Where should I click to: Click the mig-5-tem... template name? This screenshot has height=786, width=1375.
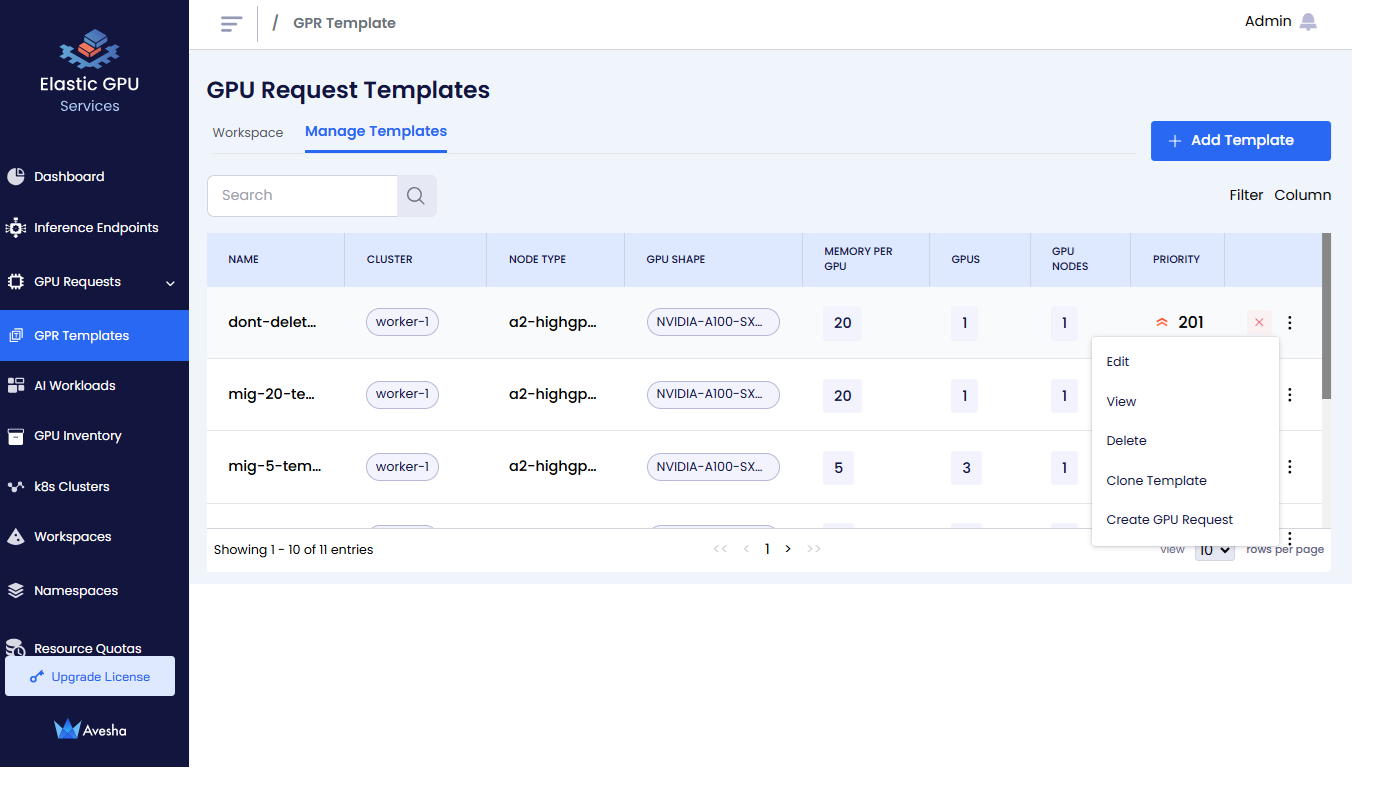(275, 466)
